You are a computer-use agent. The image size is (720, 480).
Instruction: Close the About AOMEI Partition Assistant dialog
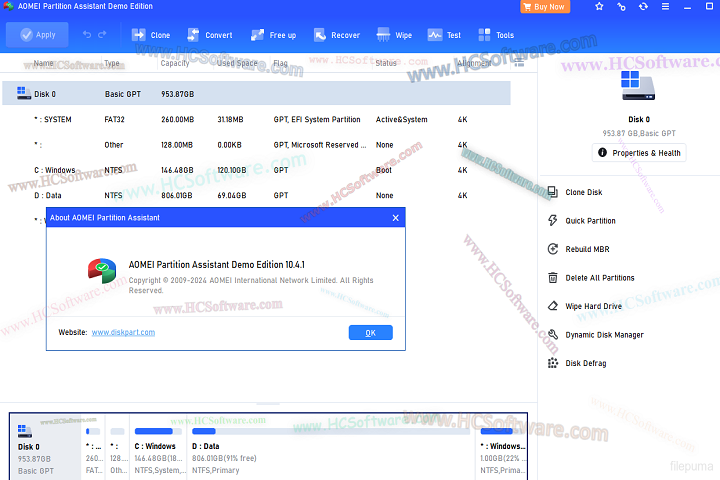click(x=395, y=218)
